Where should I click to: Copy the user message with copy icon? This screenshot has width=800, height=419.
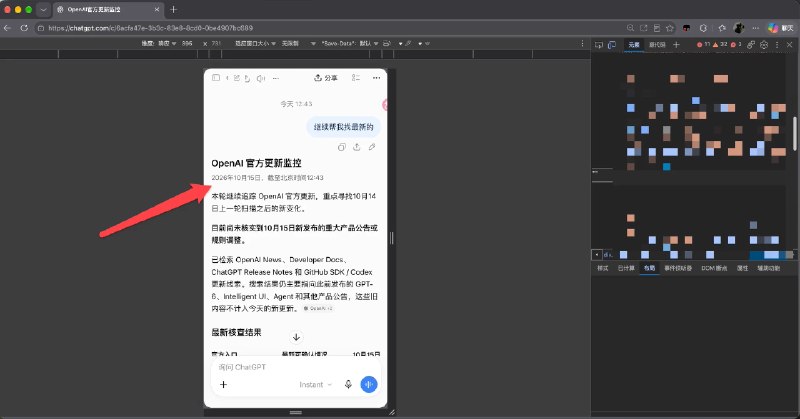coord(341,147)
